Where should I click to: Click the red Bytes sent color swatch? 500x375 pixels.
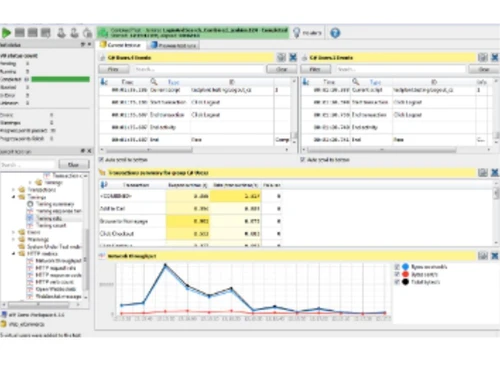pos(405,274)
